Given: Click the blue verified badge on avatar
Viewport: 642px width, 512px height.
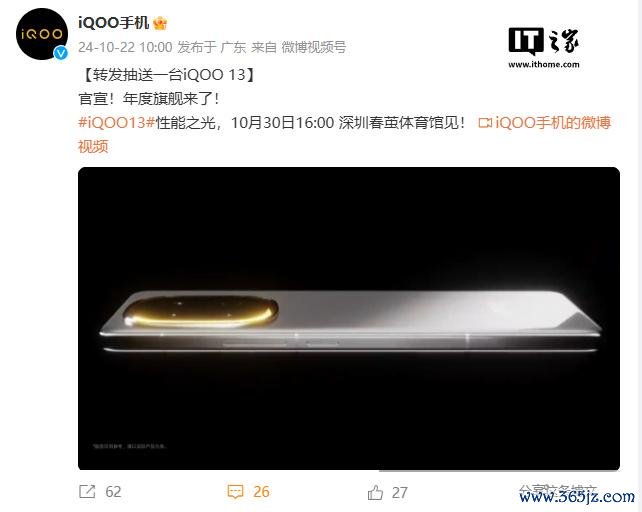Looking at the screenshot, I should click(61, 53).
